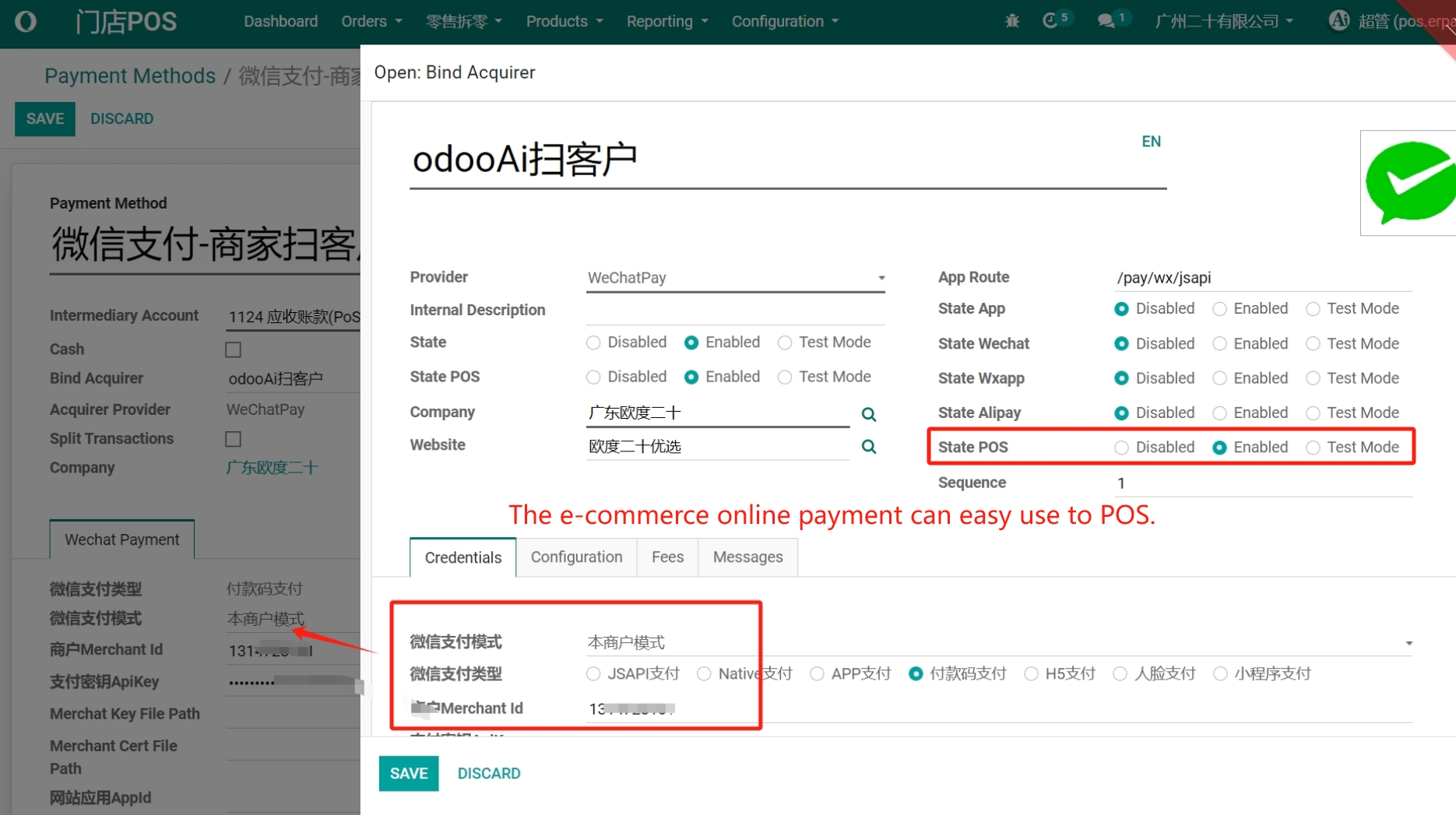Go back to Payment Methods breadcrumb
1456x815 pixels.
click(x=130, y=76)
